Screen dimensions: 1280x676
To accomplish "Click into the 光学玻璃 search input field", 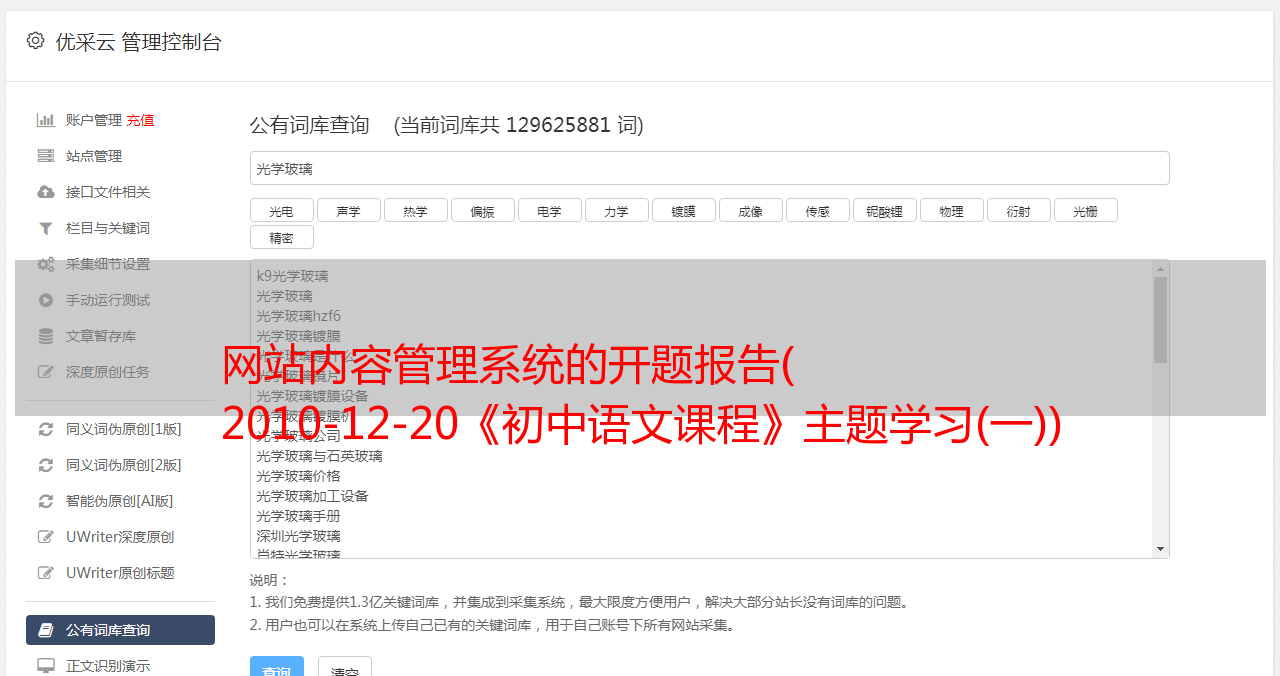I will tap(710, 168).
